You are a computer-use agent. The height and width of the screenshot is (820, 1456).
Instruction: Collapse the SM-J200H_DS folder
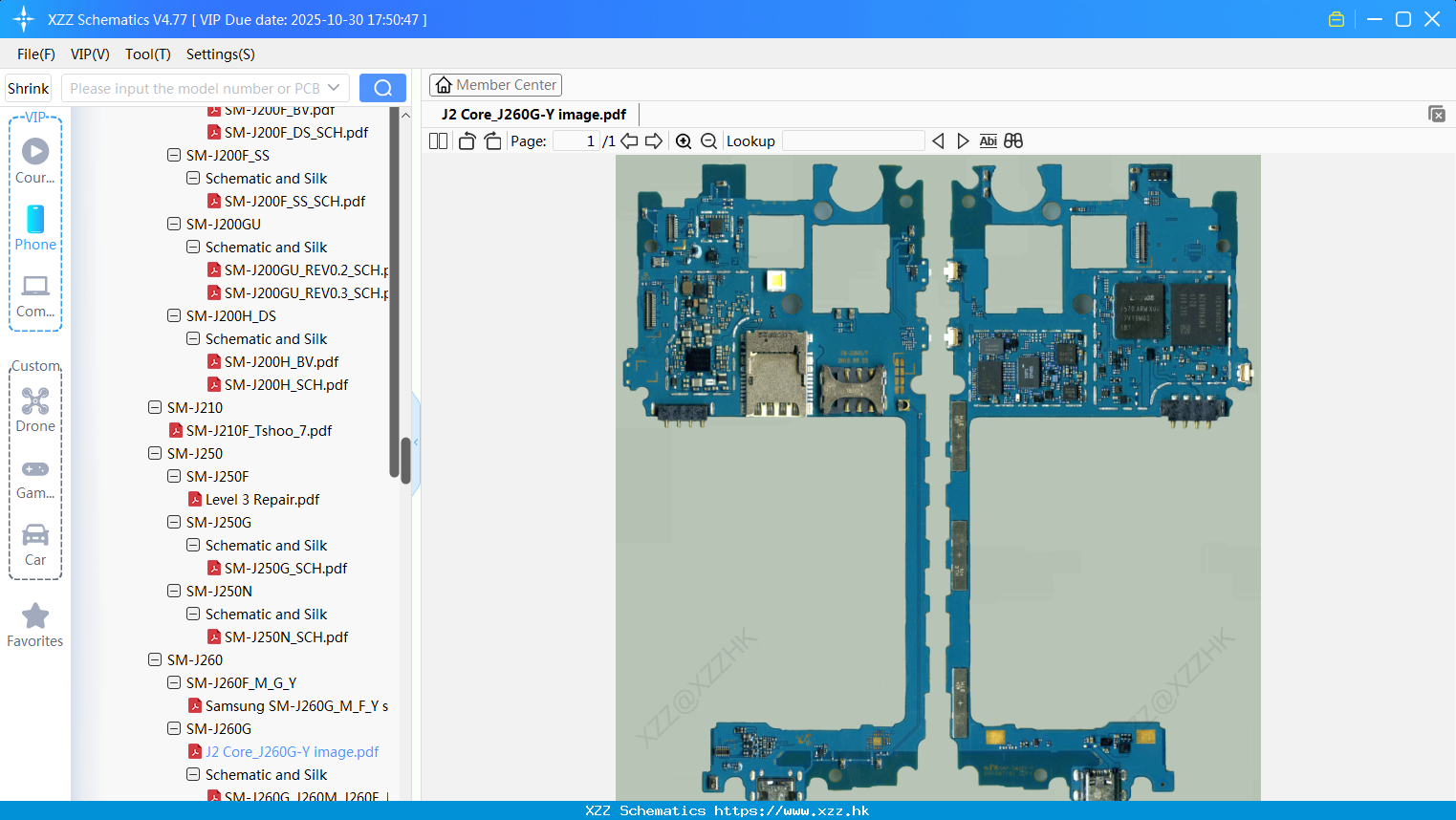(x=174, y=315)
